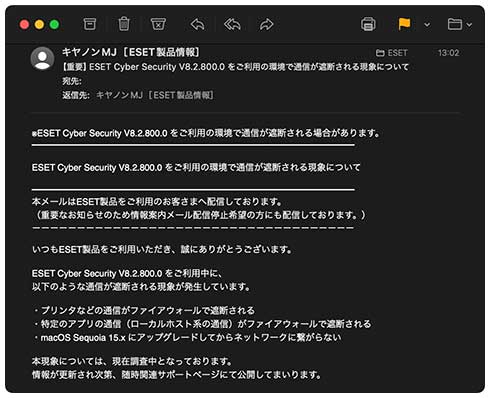490x398 pixels.
Task: Print the message using the printer icon
Action: tap(368, 24)
